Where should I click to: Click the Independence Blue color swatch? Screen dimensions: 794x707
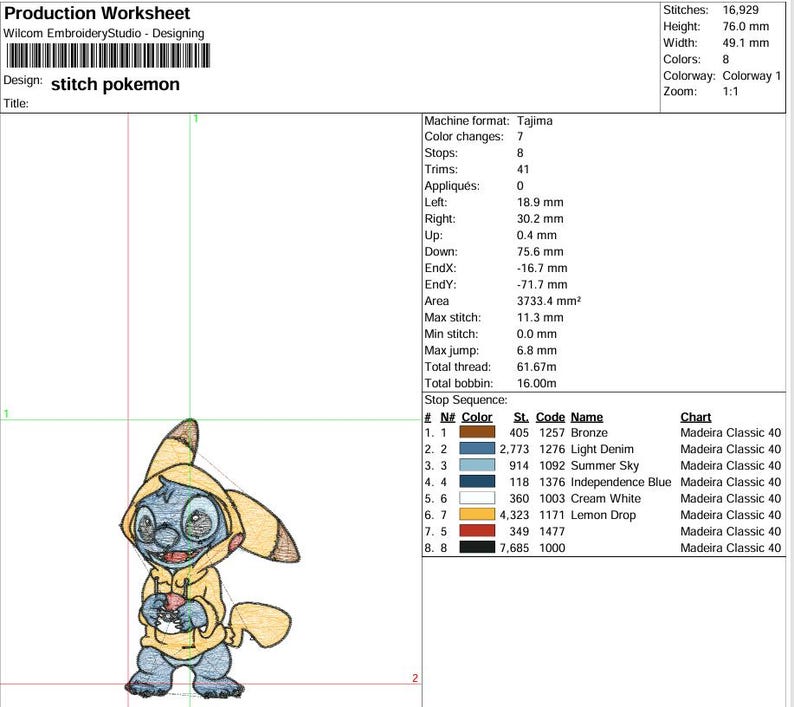477,482
